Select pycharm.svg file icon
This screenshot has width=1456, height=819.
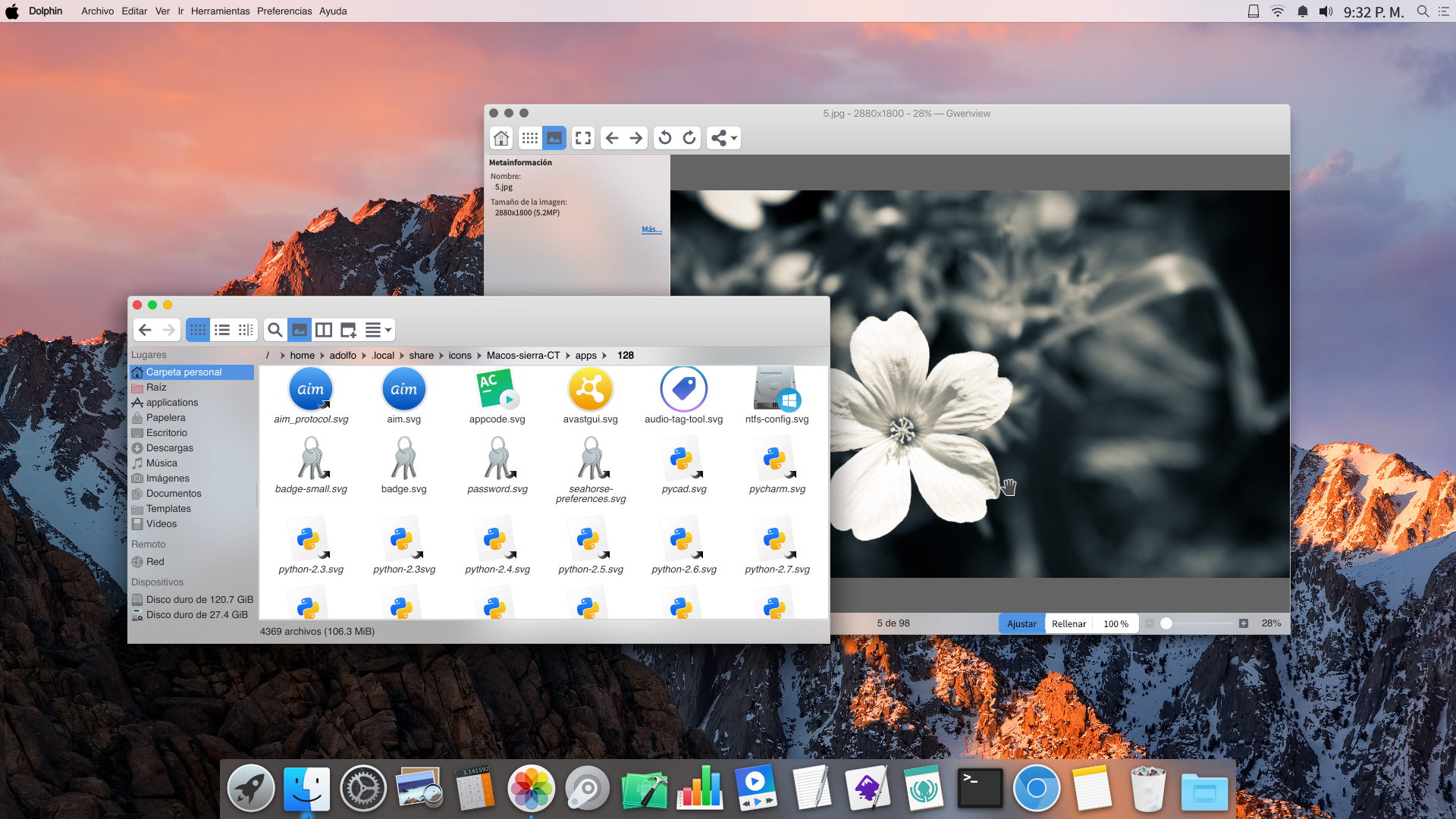pos(777,459)
